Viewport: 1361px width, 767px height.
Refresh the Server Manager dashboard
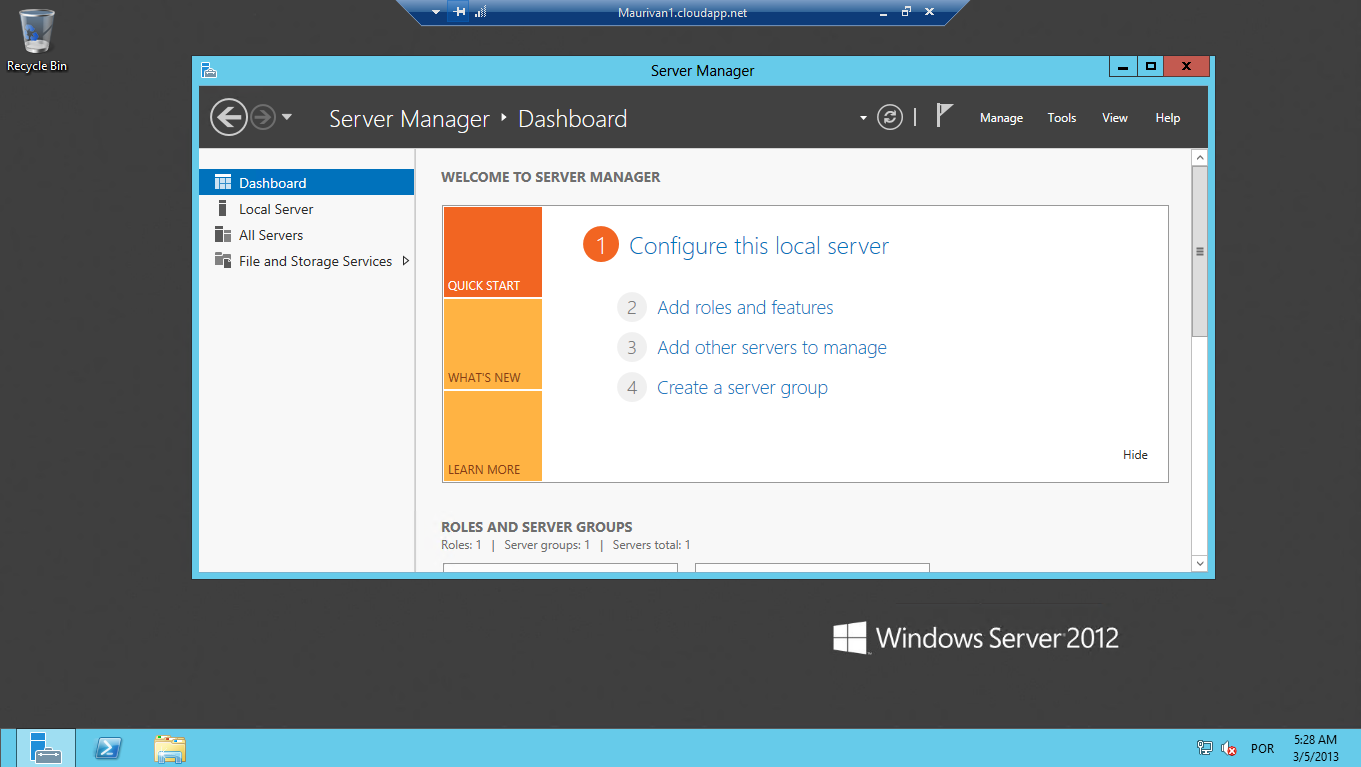[889, 118]
